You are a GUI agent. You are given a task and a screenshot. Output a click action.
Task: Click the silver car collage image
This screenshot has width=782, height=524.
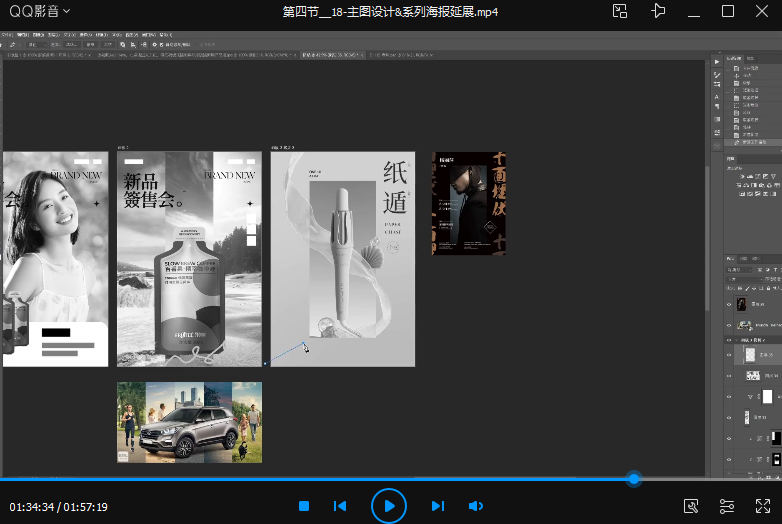(x=189, y=422)
